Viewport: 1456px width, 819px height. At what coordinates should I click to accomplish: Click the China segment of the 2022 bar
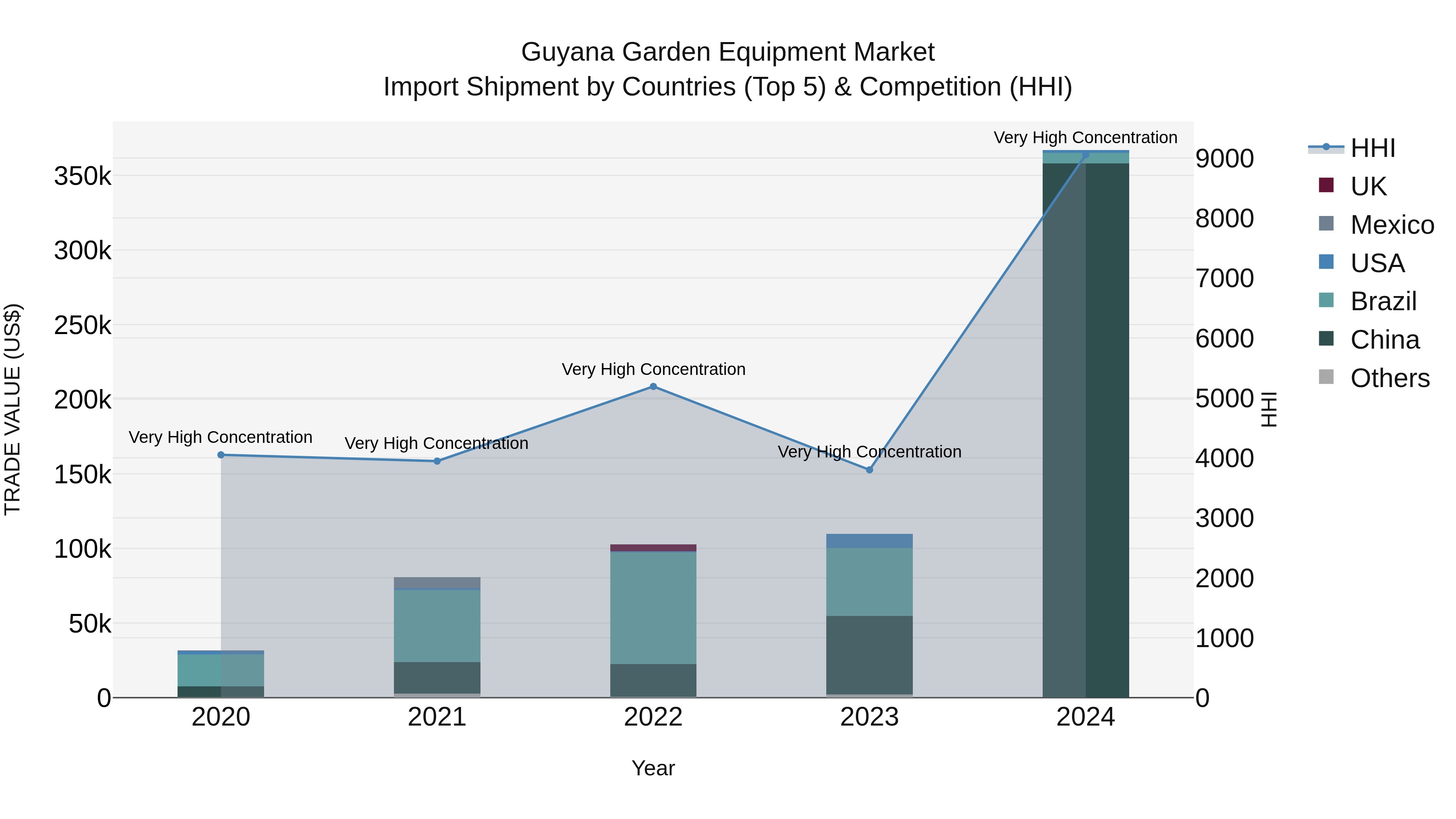654,681
